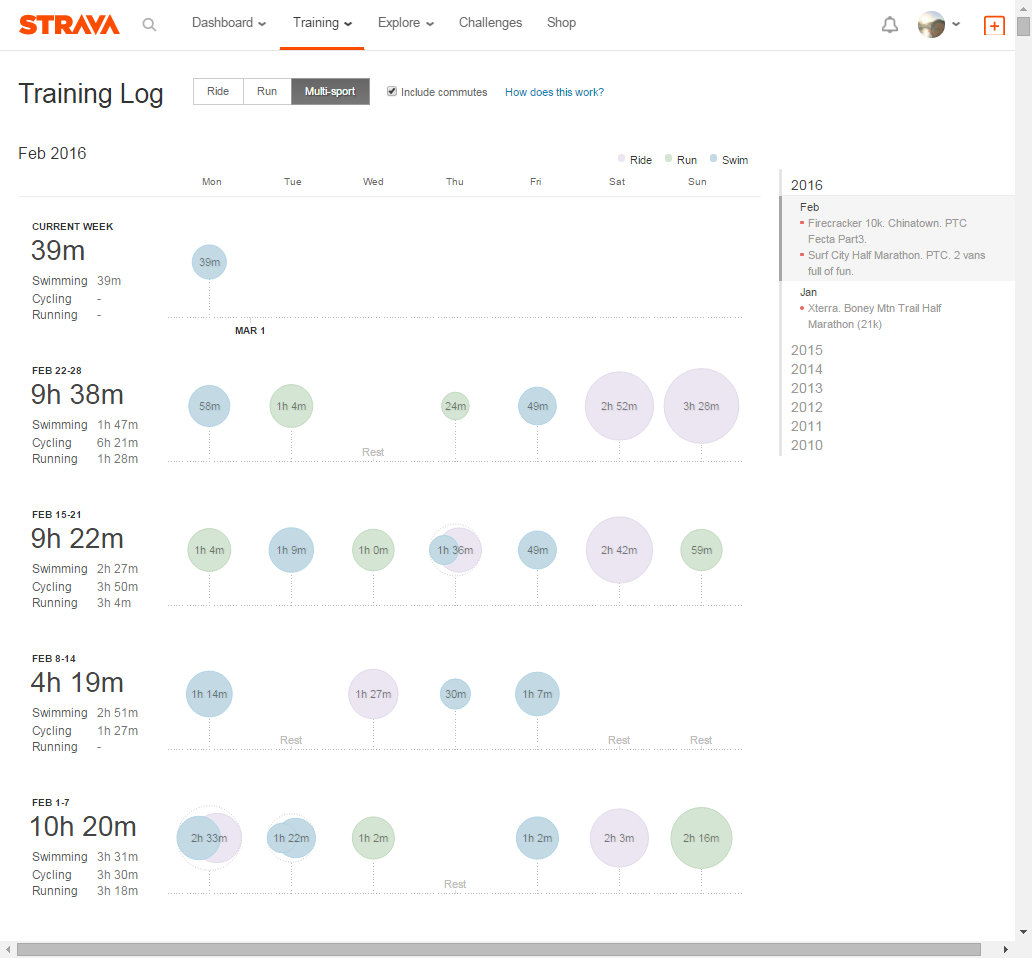The image size is (1032, 958).
Task: Expand the Dashboard dropdown menu
Action: click(229, 23)
